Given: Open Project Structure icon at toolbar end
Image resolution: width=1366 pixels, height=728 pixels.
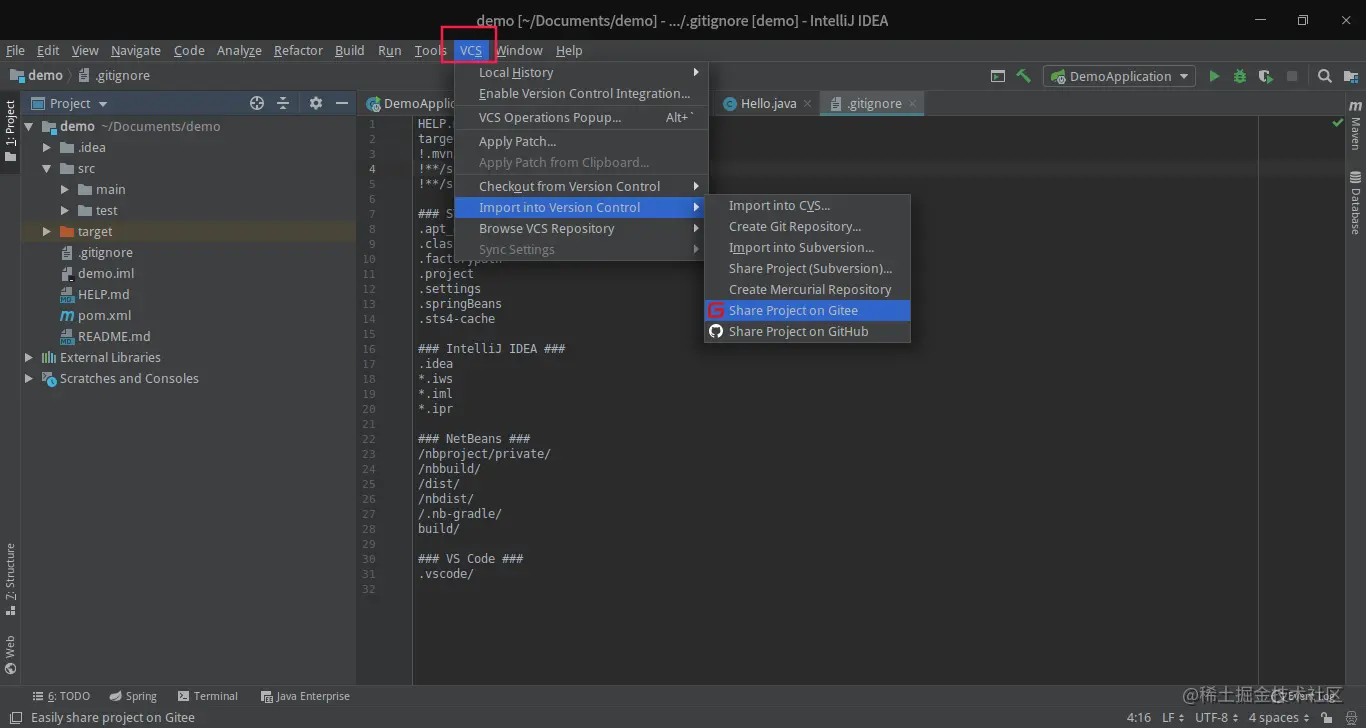Looking at the screenshot, I should coord(1349,76).
